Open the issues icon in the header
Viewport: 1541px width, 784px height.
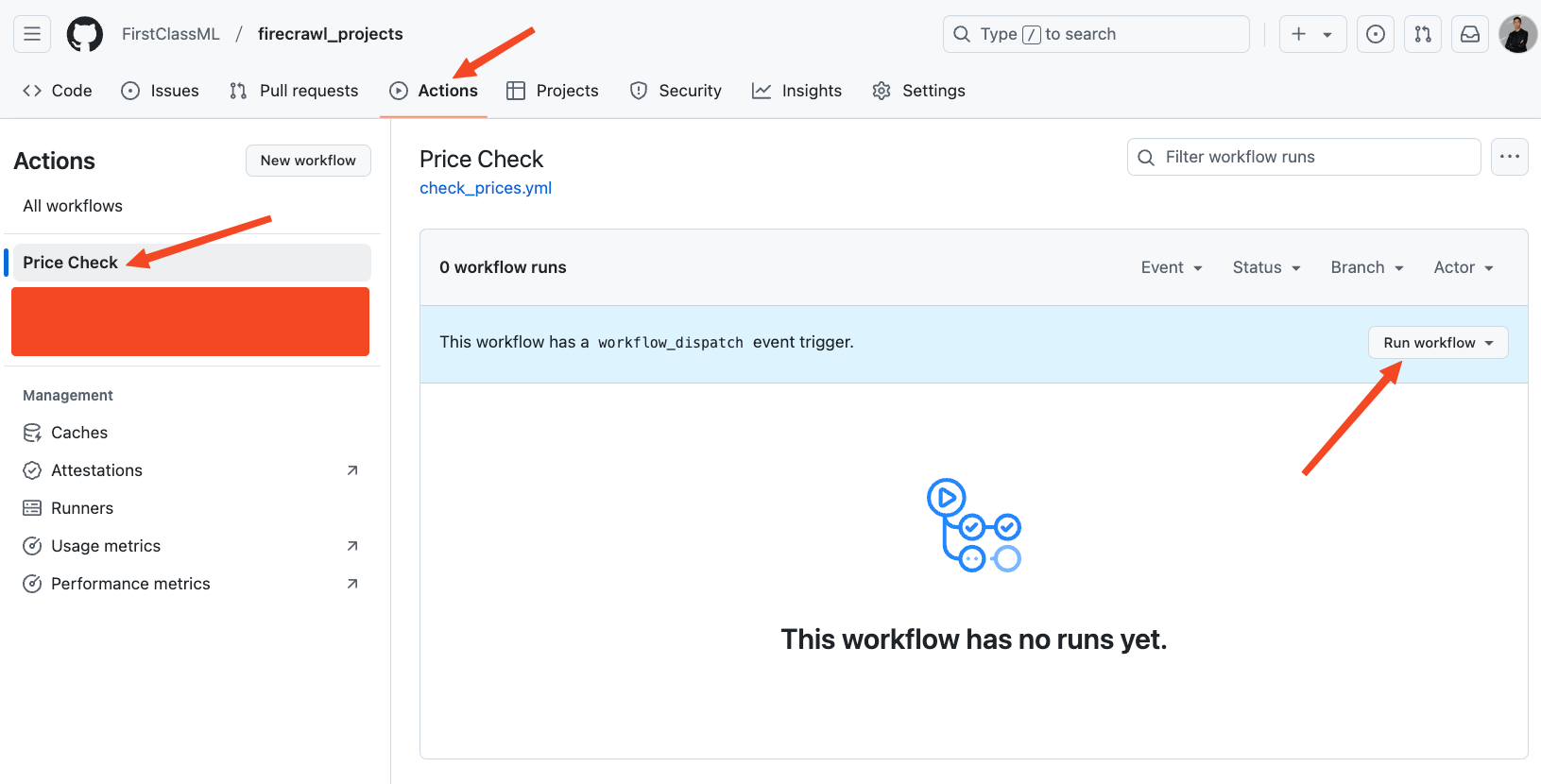tap(1375, 34)
